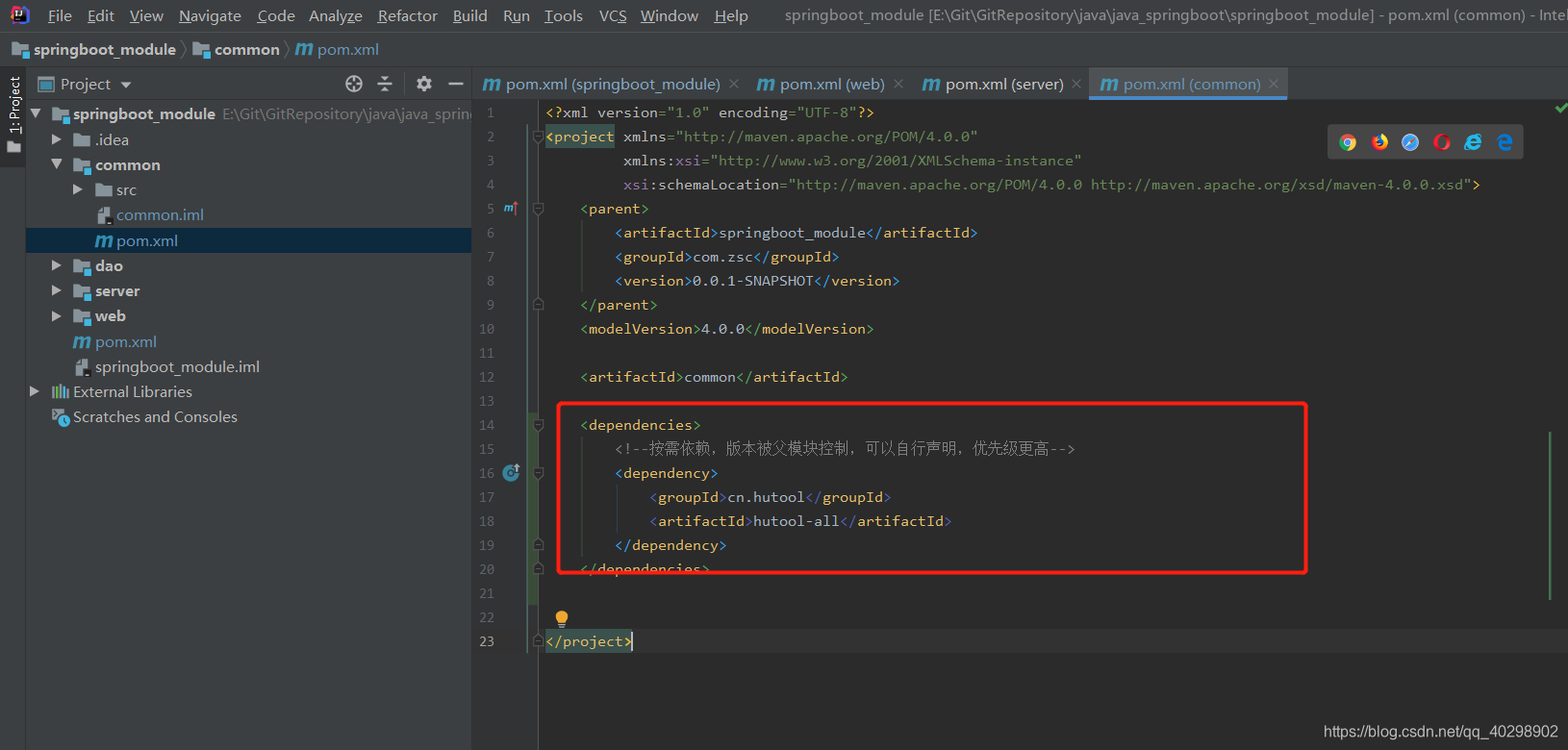Close the pom.xml (springboot_module) tab
Viewport: 1568px width, 750px height.
pos(734,85)
